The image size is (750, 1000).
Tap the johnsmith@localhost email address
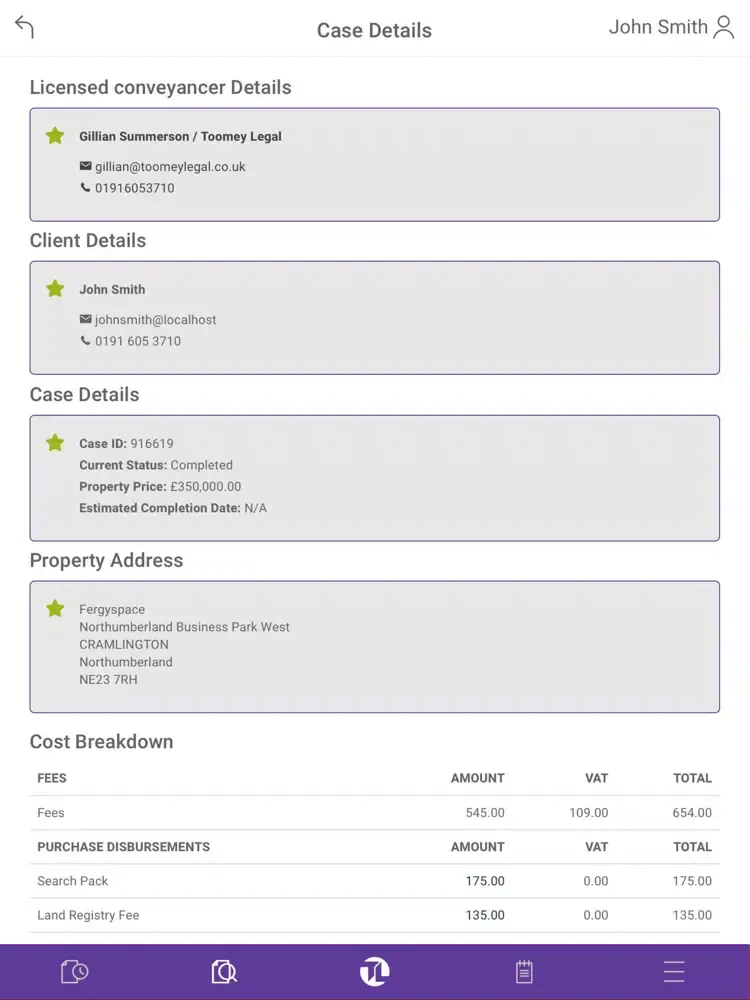156,320
